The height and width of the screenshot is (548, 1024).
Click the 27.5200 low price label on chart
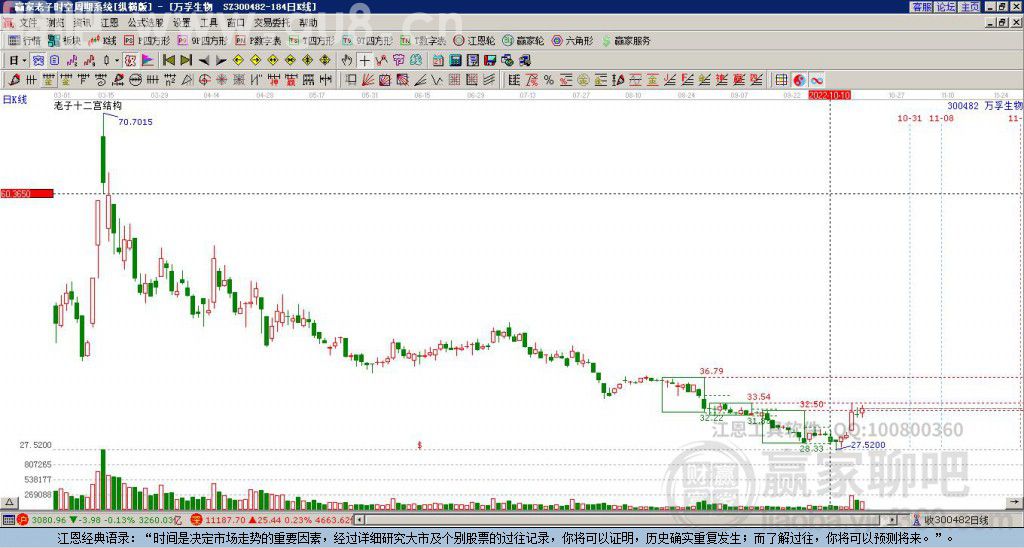869,445
